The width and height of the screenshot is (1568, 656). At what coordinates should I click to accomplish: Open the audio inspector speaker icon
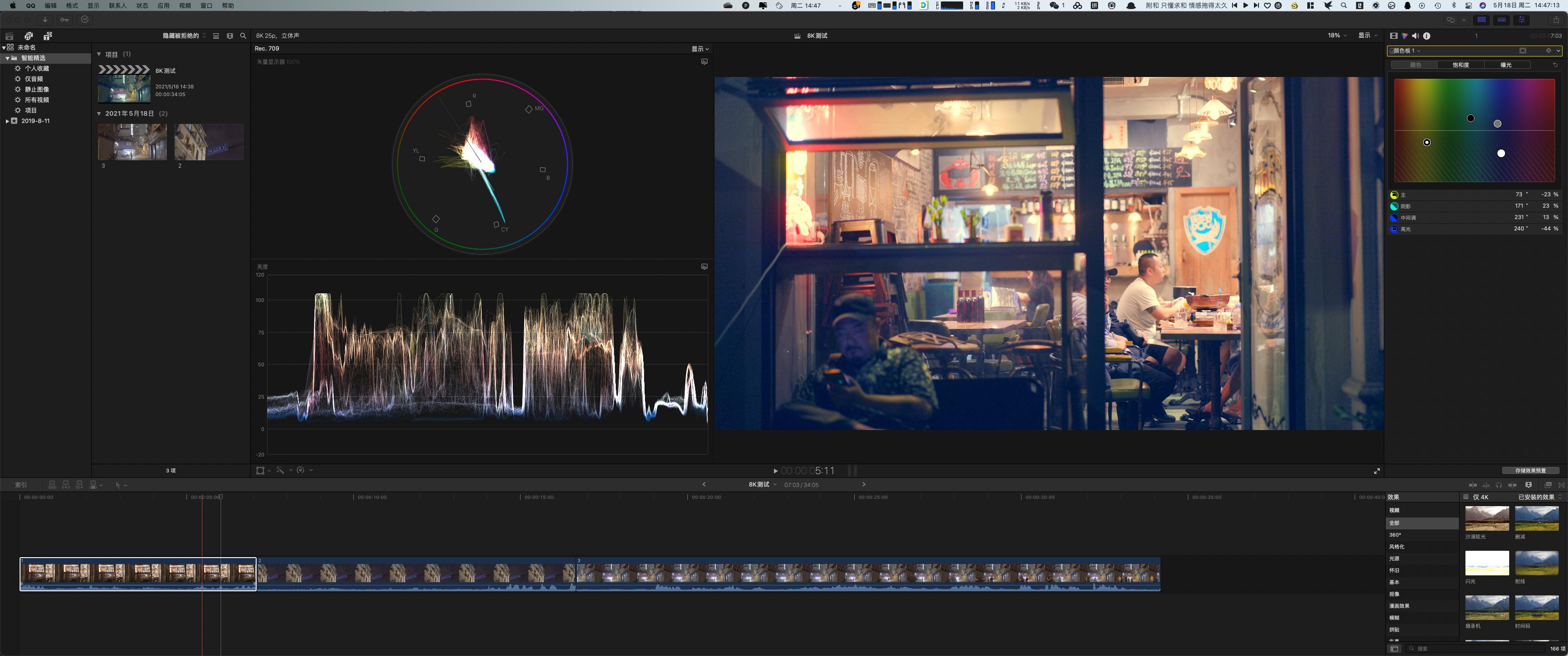(1415, 36)
